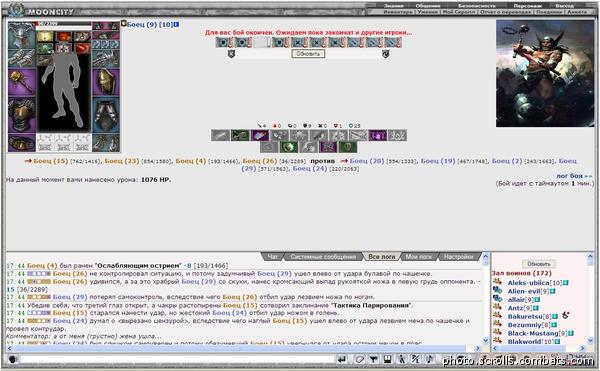600x371 pixels.
Task: Click the Обновить button above warriors list
Action: tap(539, 264)
